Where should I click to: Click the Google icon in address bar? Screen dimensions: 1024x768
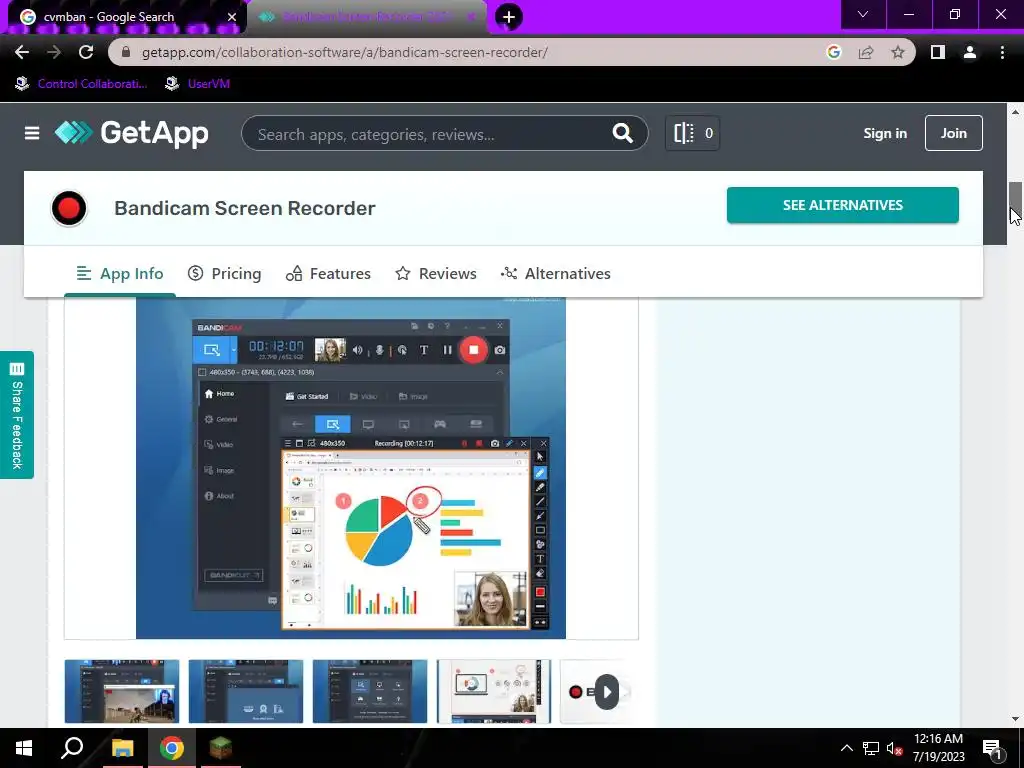point(833,52)
